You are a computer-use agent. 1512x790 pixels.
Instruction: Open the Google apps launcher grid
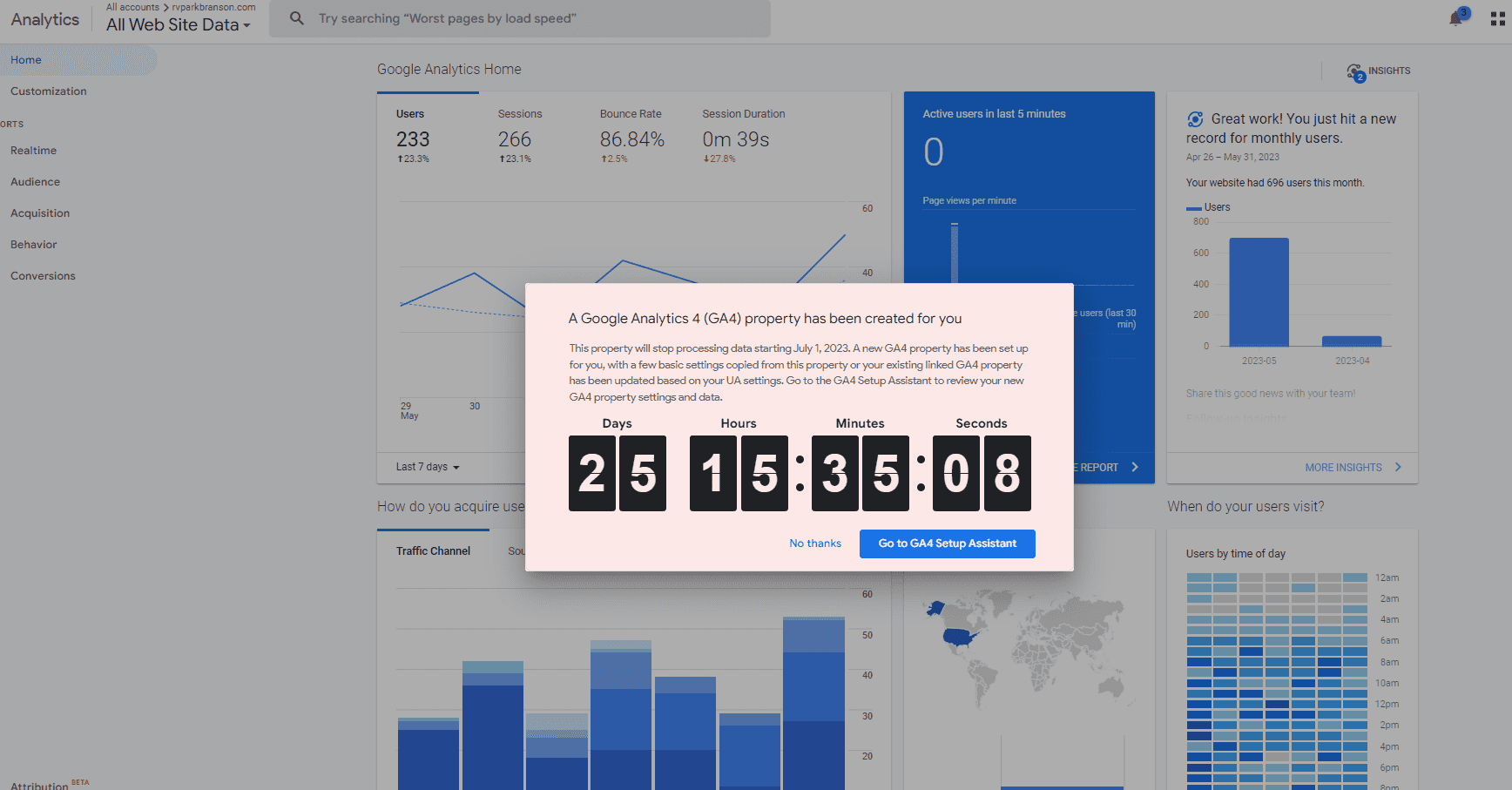coord(1498,17)
